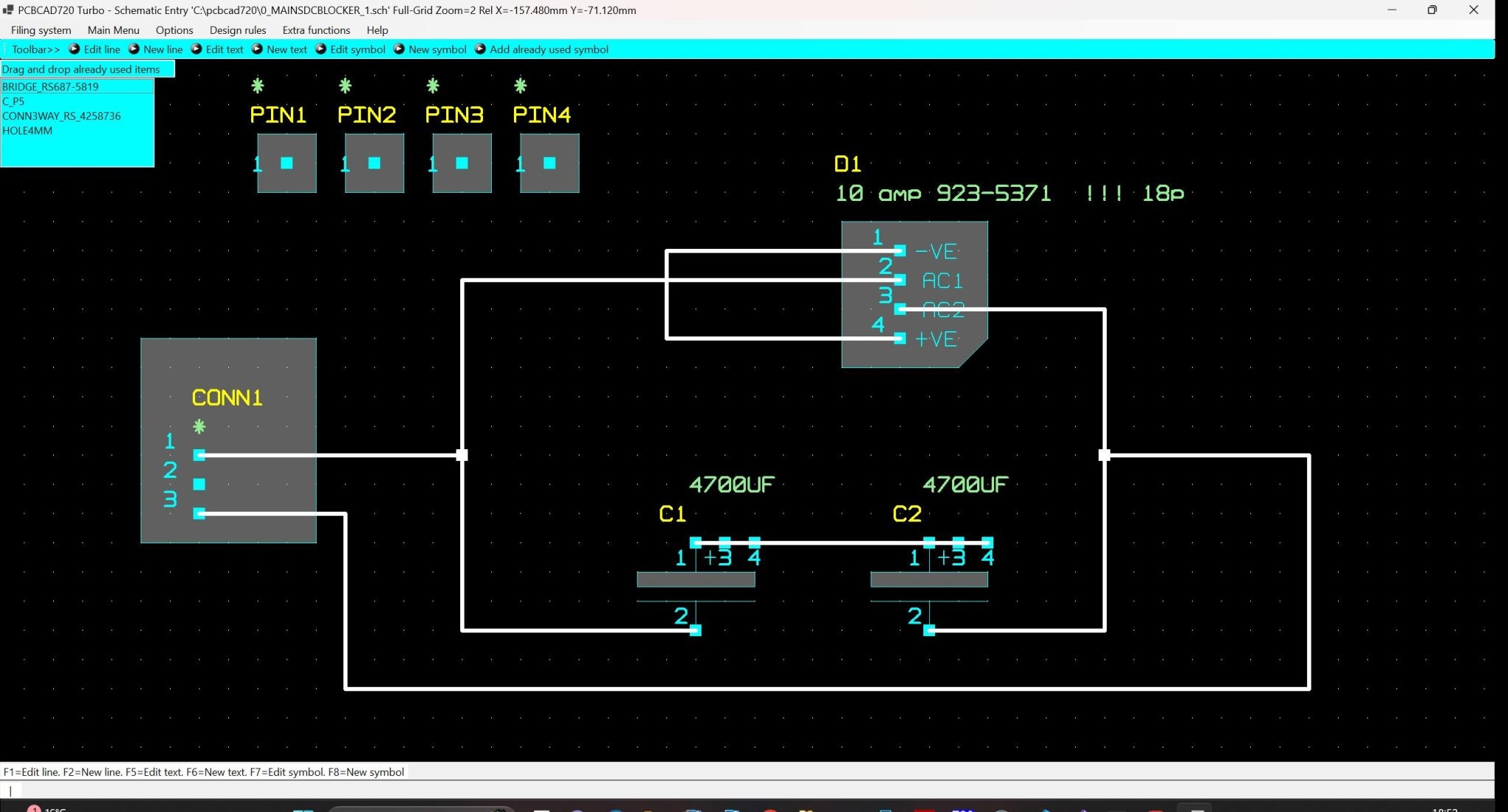Click the weather widget in the taskbar
The height and width of the screenshot is (812, 1508).
click(x=48, y=808)
